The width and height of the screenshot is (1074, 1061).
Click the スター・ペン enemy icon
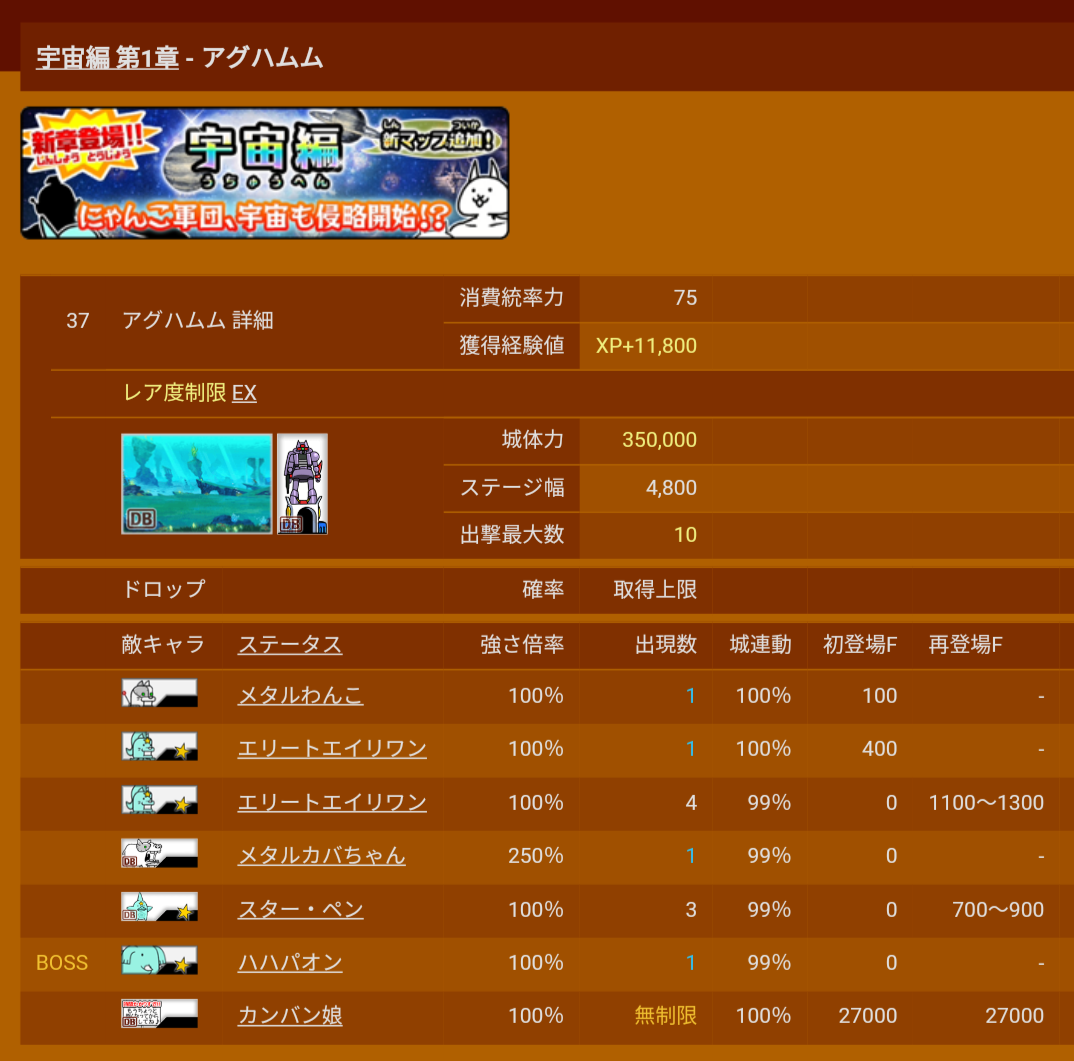[x=160, y=906]
